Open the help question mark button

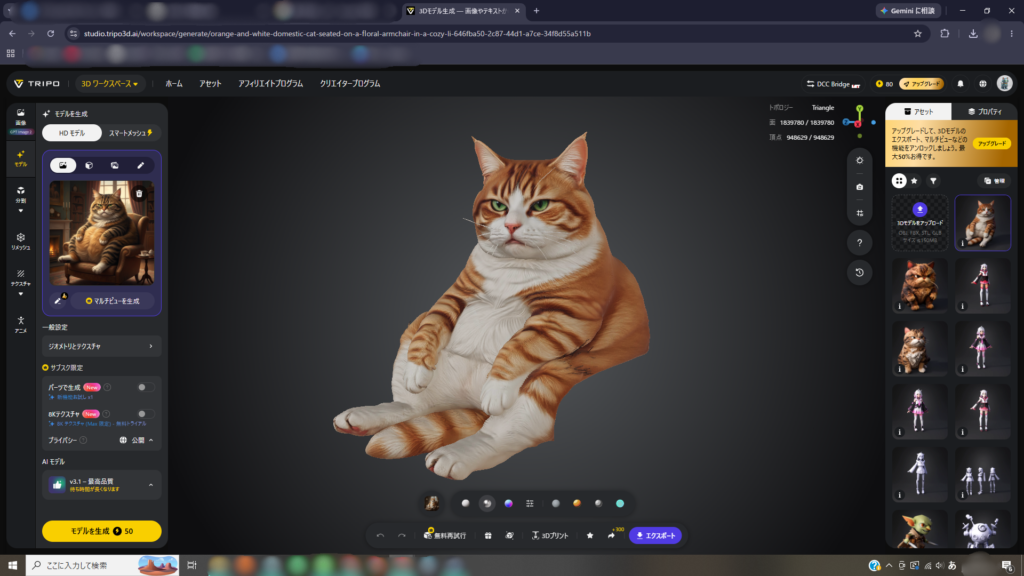point(859,243)
